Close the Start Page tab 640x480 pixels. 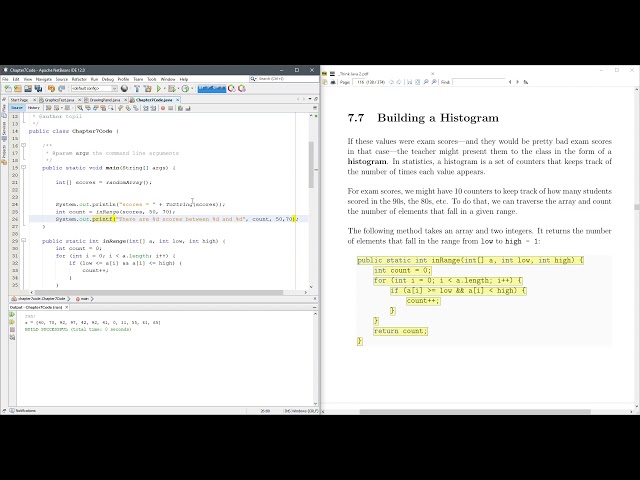[x=34, y=100]
